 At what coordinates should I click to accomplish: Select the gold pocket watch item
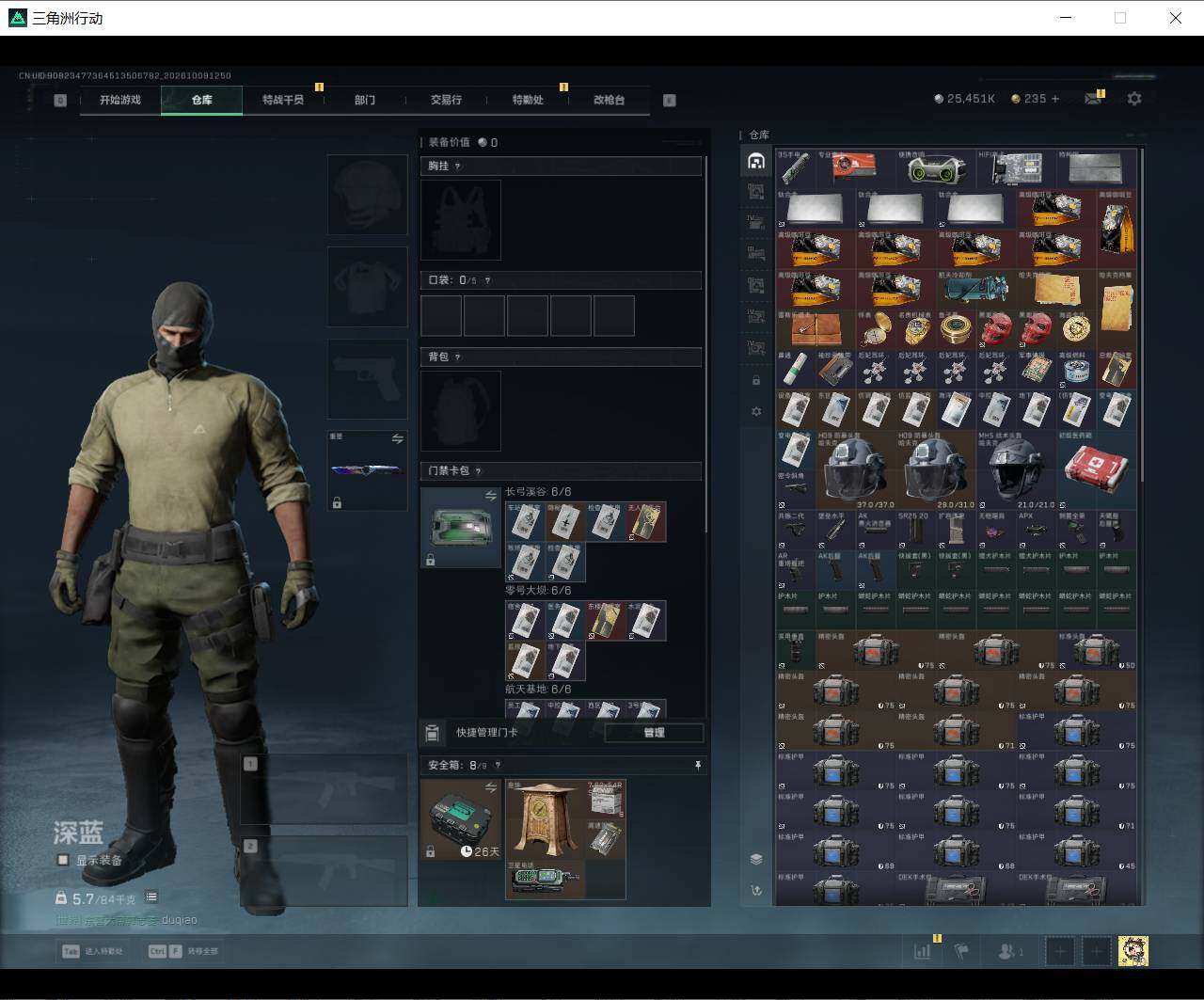coord(875,329)
